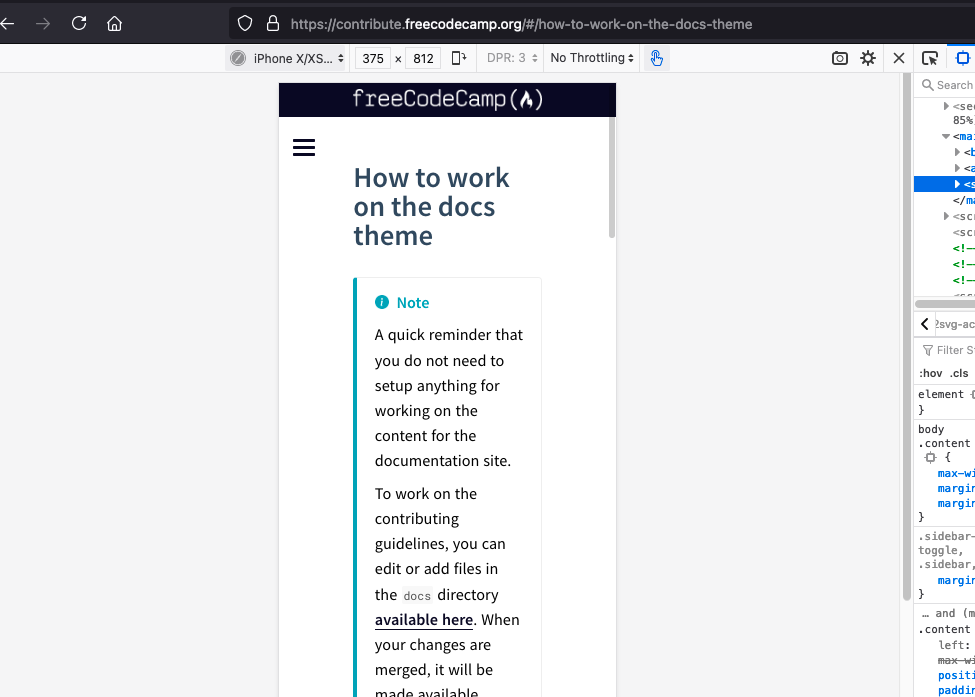Close Responsive Design Mode with the X
975x697 pixels.
pyautogui.click(x=897, y=58)
